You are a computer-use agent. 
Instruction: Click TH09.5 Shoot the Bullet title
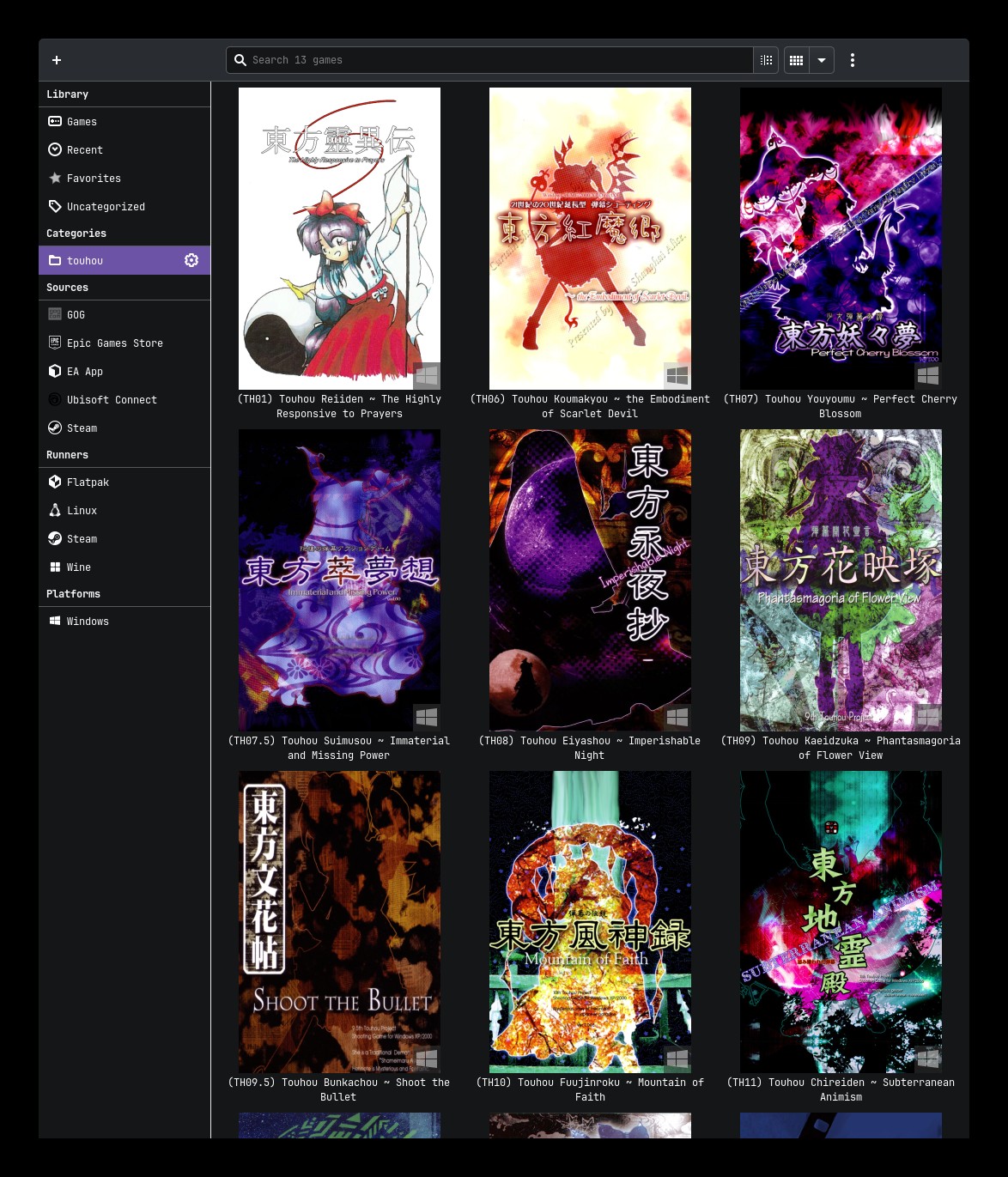point(339,1089)
